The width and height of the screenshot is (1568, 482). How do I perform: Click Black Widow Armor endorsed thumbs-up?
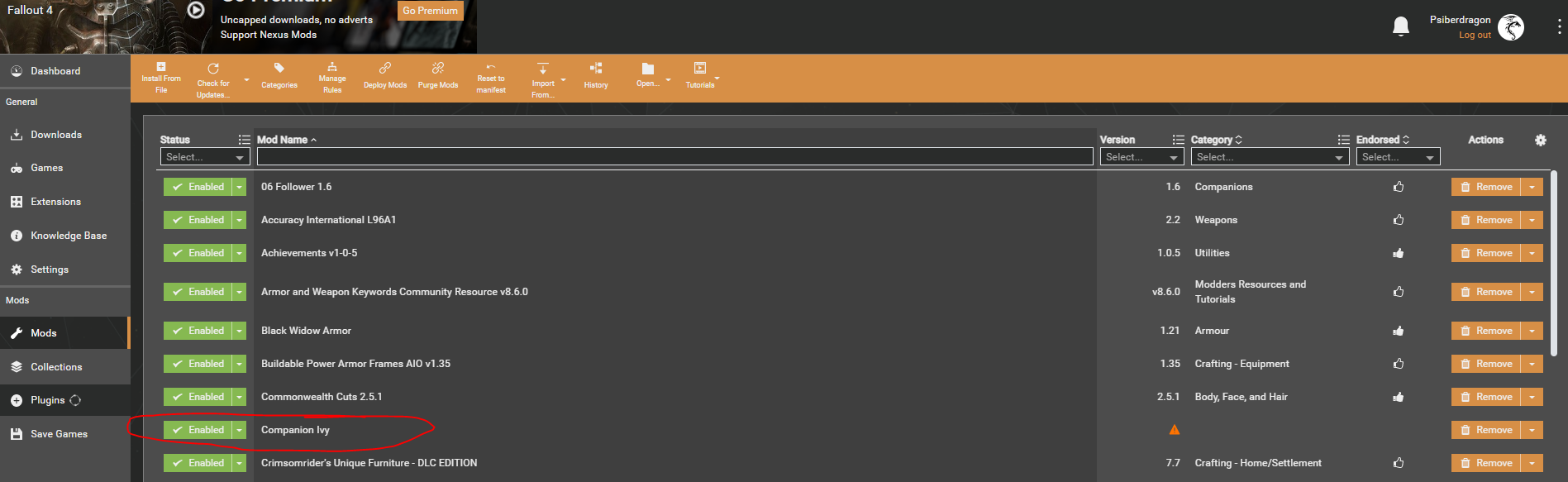pyautogui.click(x=1399, y=331)
